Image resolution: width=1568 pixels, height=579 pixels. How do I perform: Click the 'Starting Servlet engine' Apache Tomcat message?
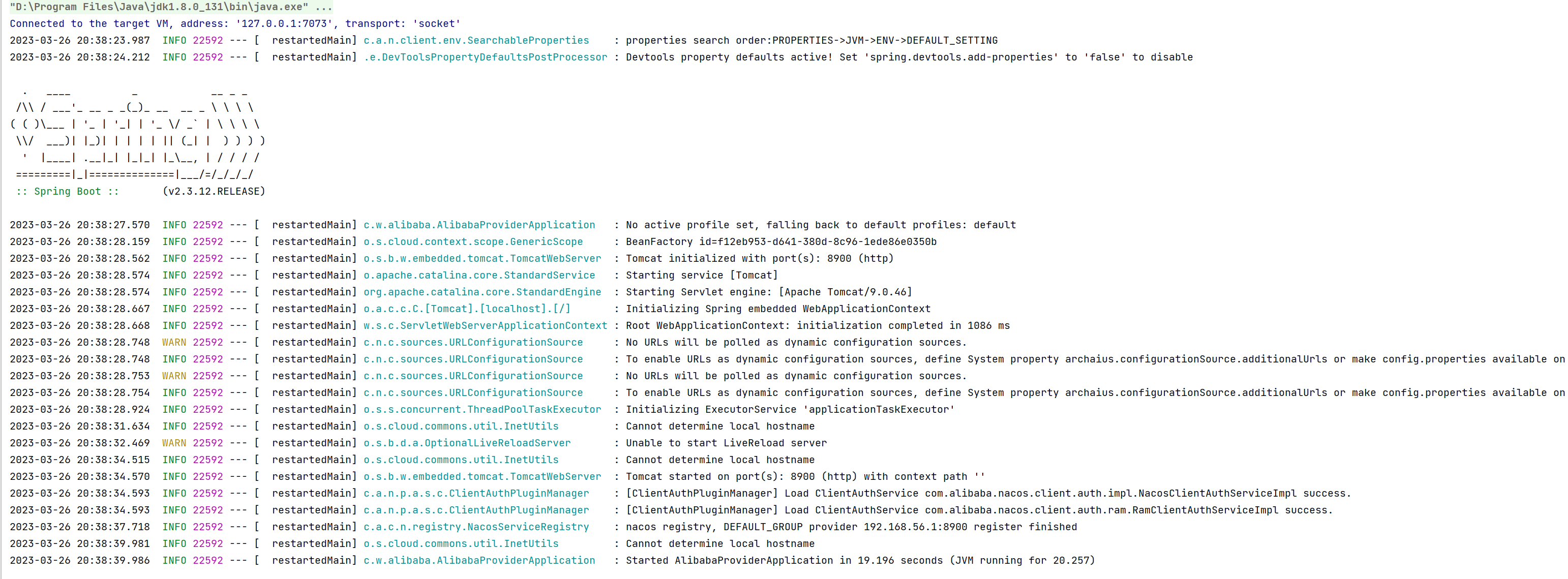pos(768,292)
